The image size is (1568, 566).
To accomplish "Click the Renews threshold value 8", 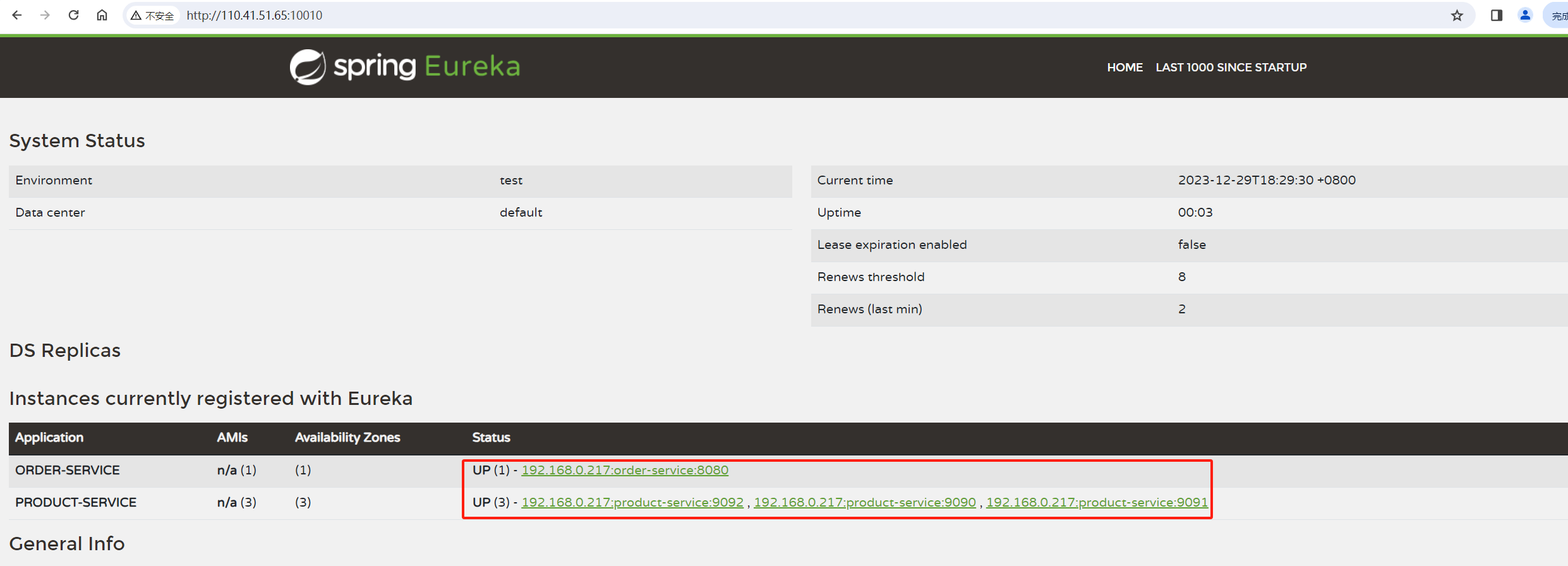I will click(1182, 277).
